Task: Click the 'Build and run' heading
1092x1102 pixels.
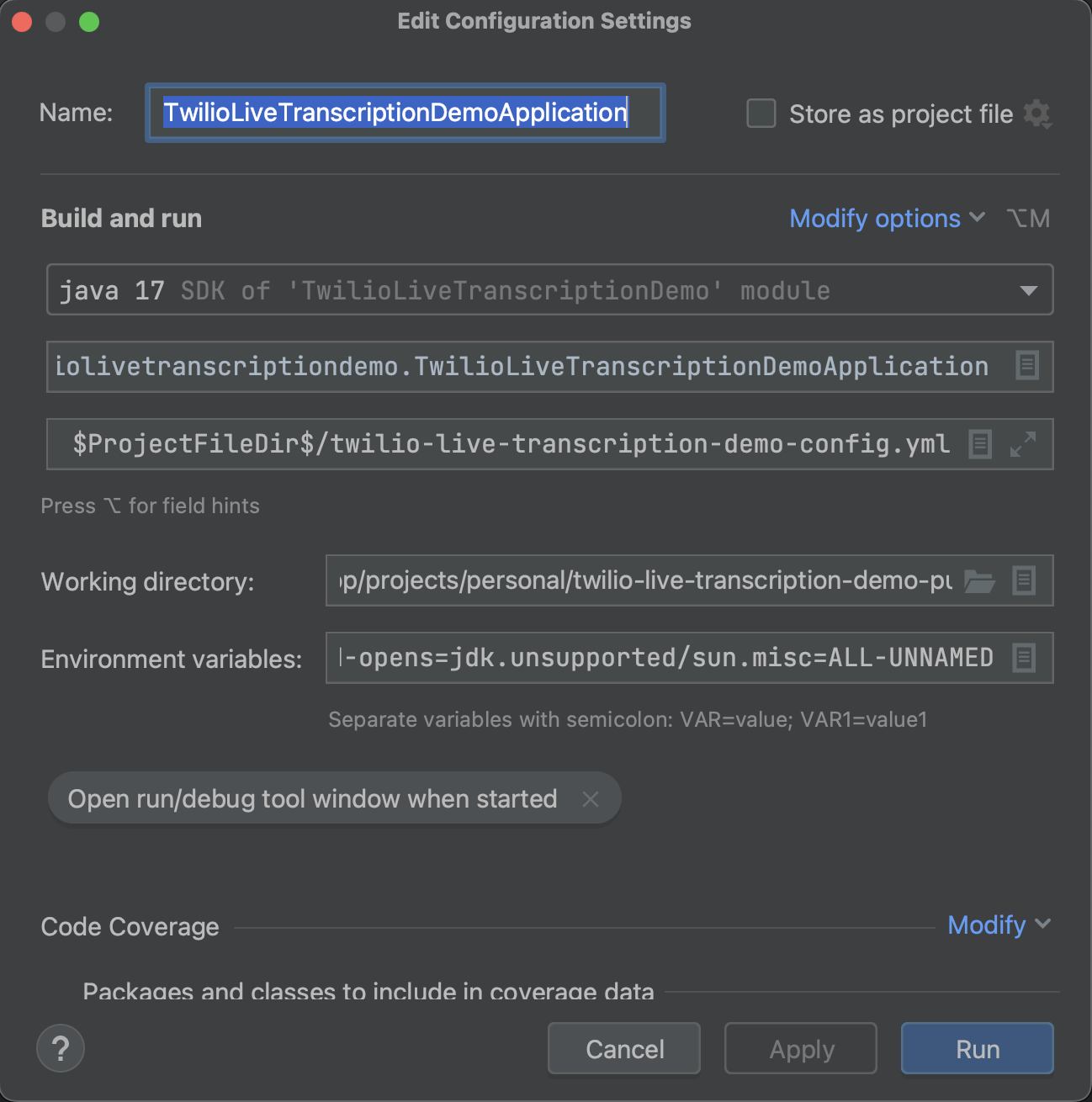Action: coord(121,219)
